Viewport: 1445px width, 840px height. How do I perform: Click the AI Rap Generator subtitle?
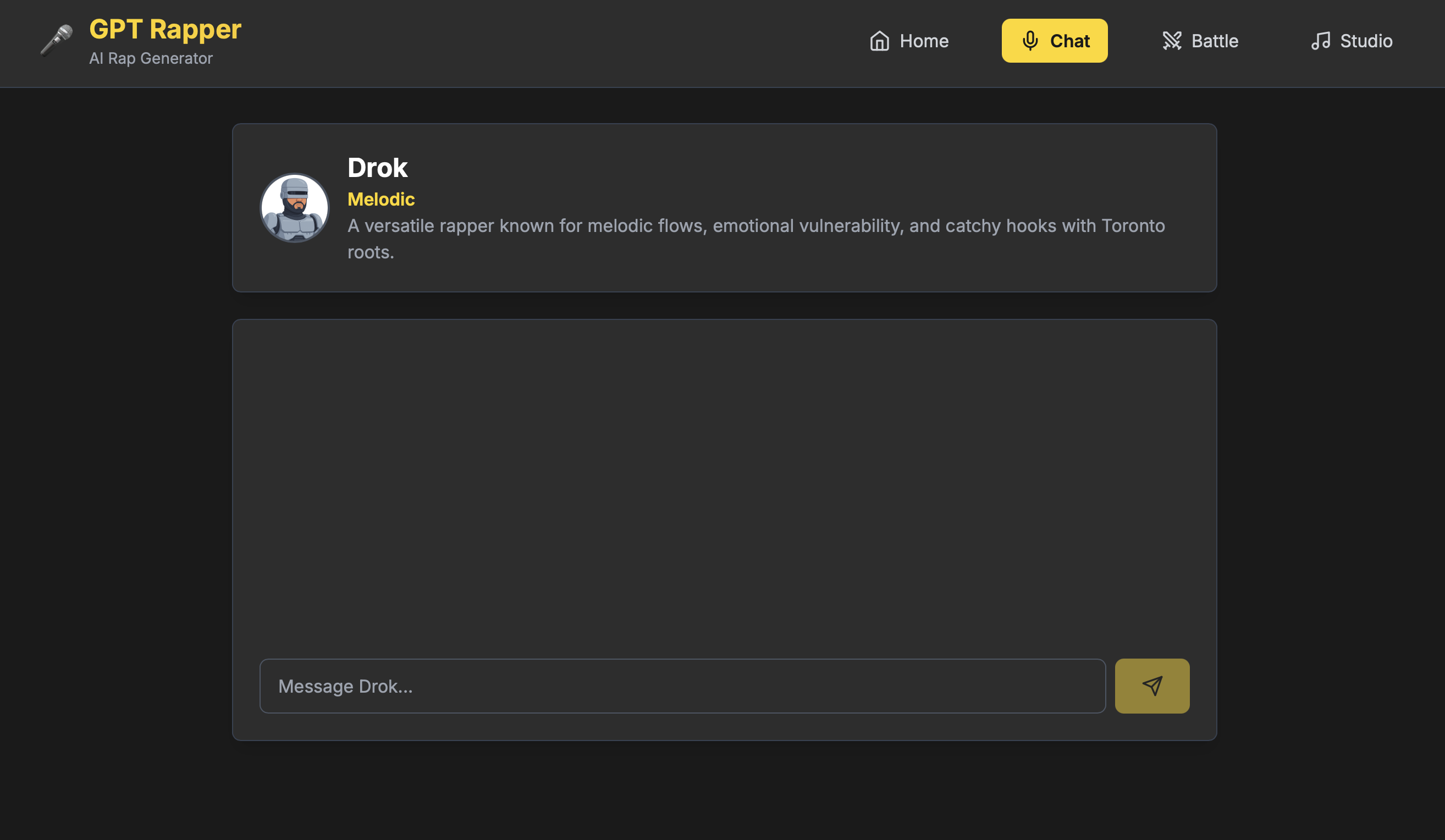point(151,58)
